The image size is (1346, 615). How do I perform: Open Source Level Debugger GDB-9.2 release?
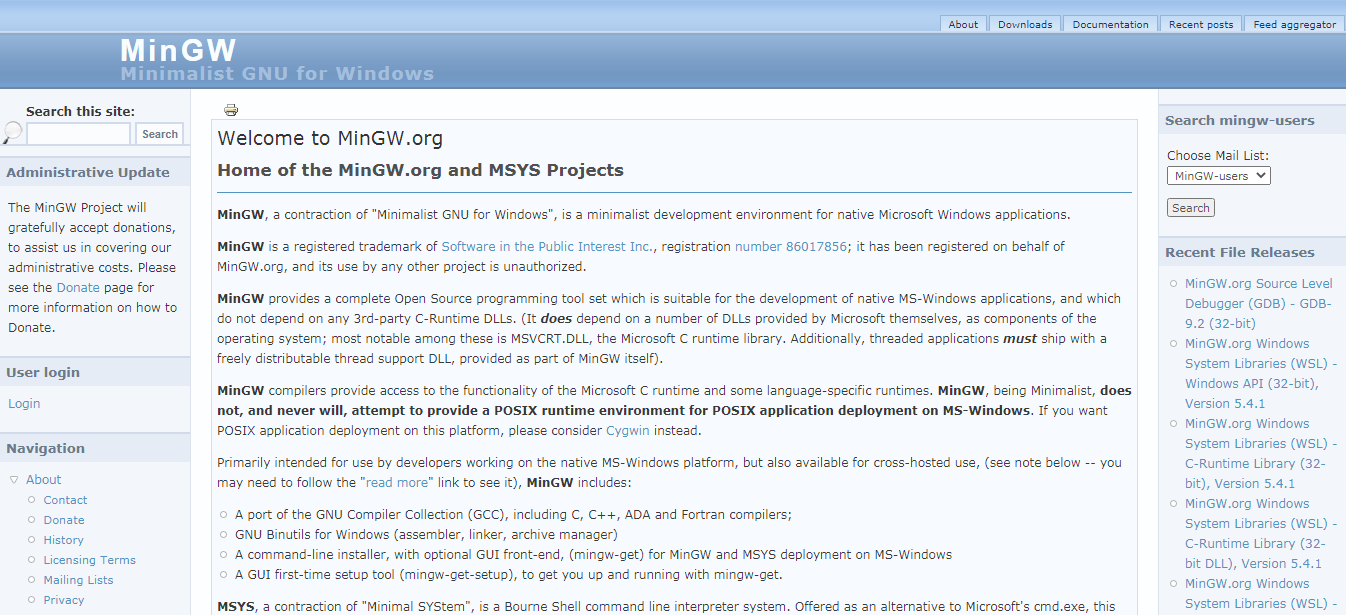[1259, 304]
